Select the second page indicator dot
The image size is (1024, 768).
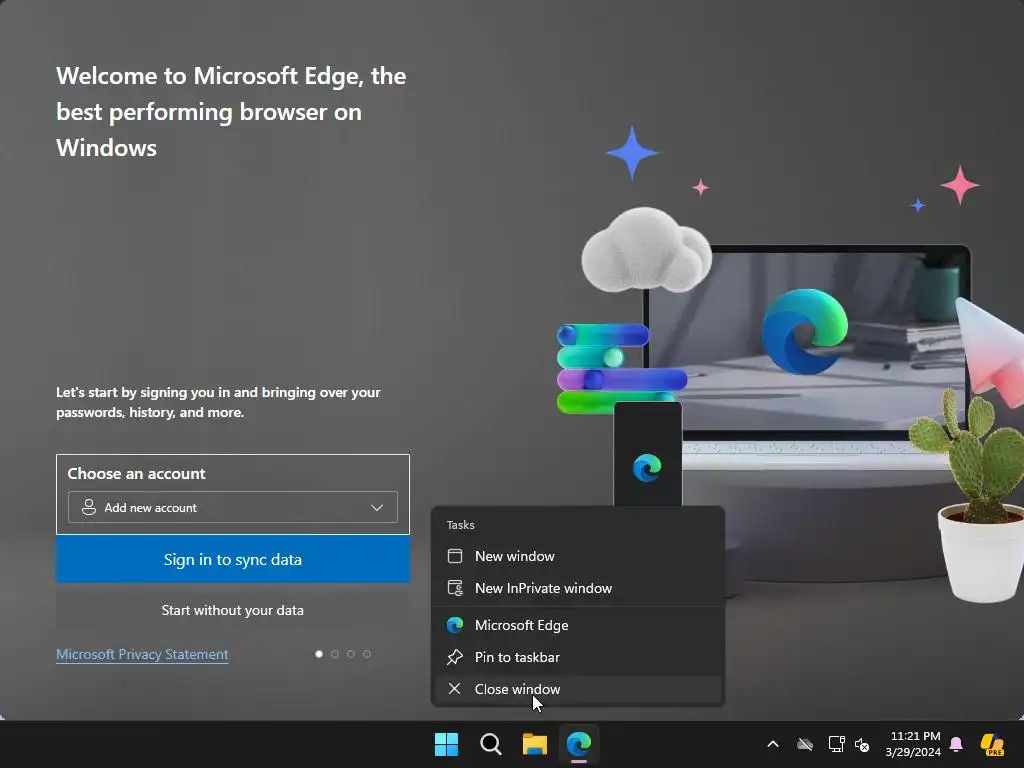[x=335, y=654]
